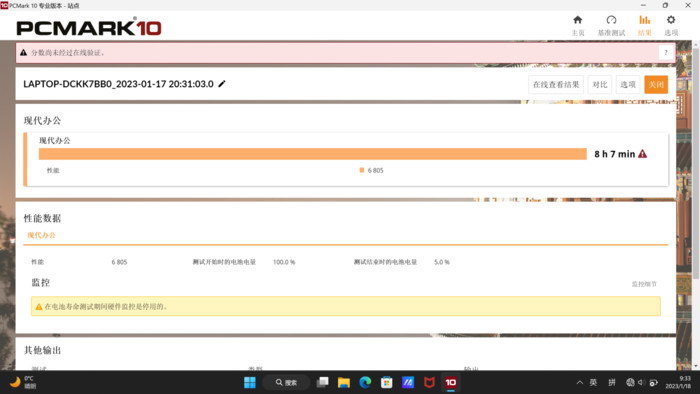Open File Explorer from the taskbar
This screenshot has width=700, height=394.
click(x=344, y=382)
